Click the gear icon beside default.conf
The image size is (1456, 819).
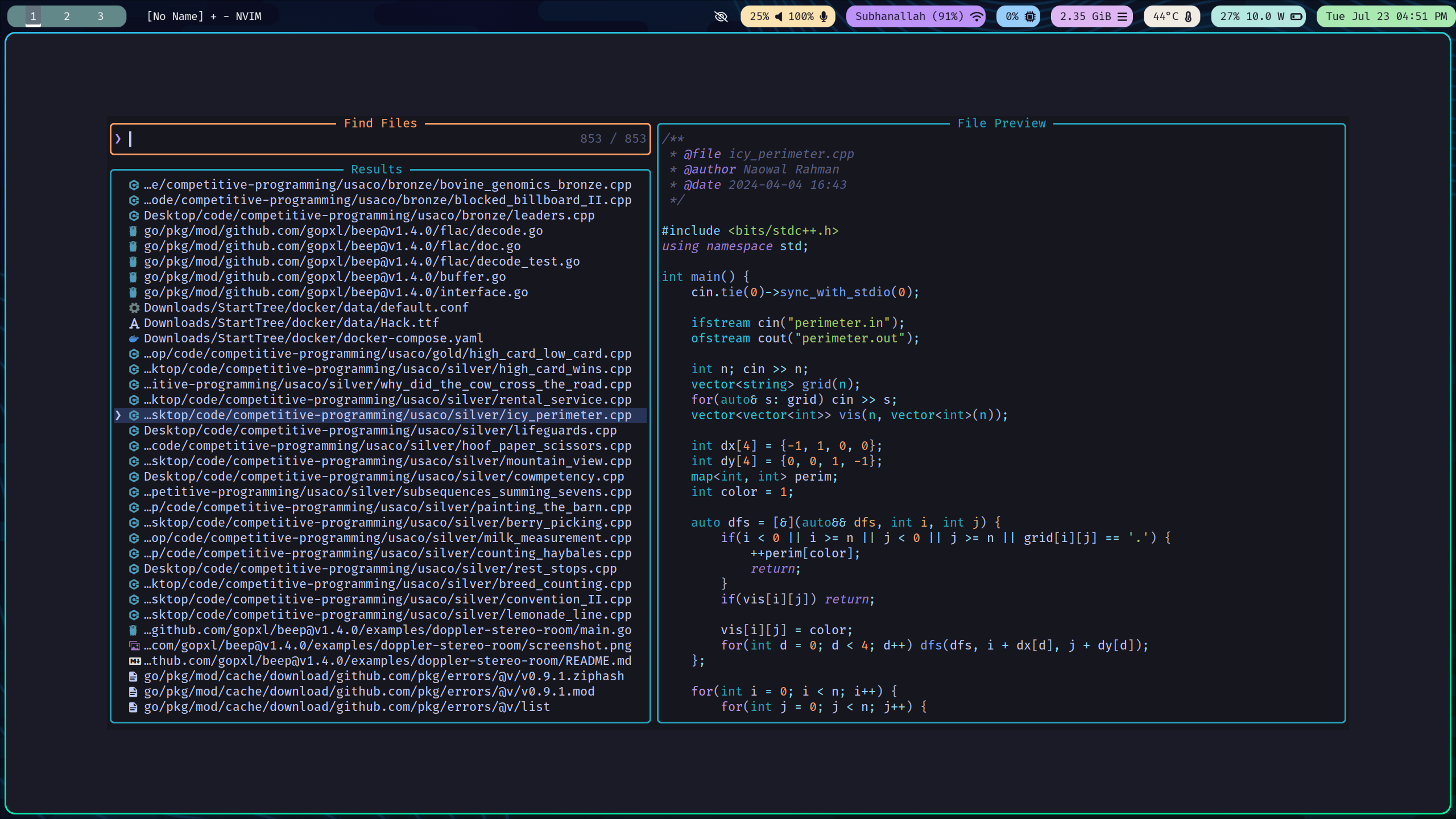coord(134,308)
